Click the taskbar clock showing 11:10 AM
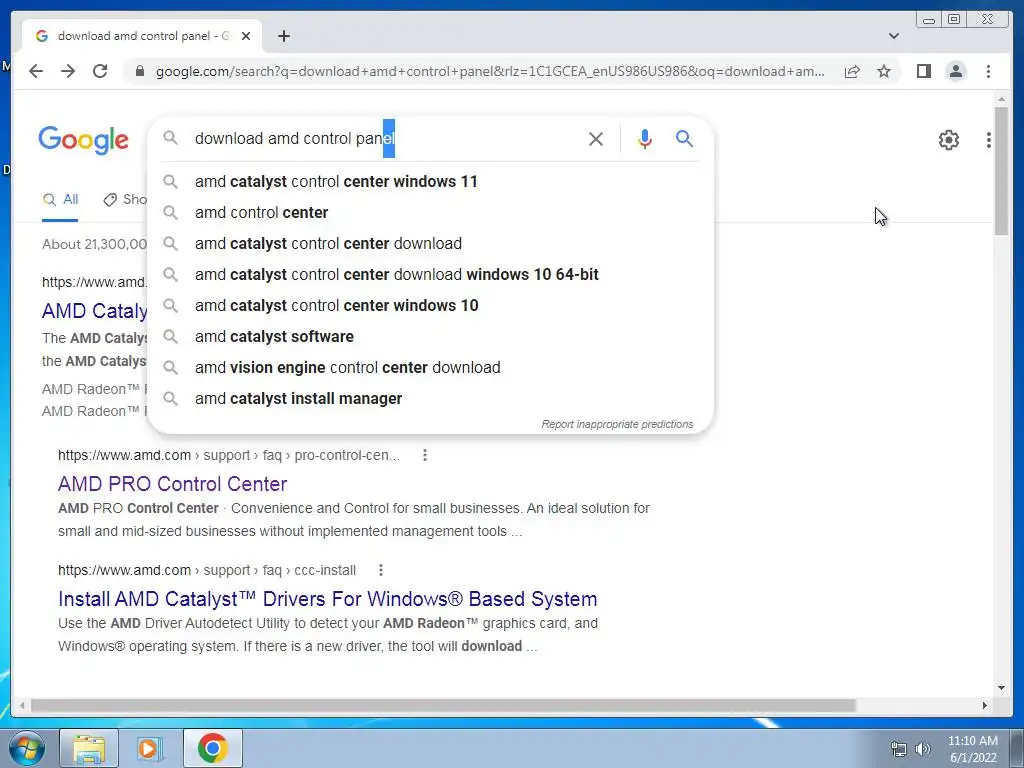This screenshot has width=1024, height=768. pos(972,749)
